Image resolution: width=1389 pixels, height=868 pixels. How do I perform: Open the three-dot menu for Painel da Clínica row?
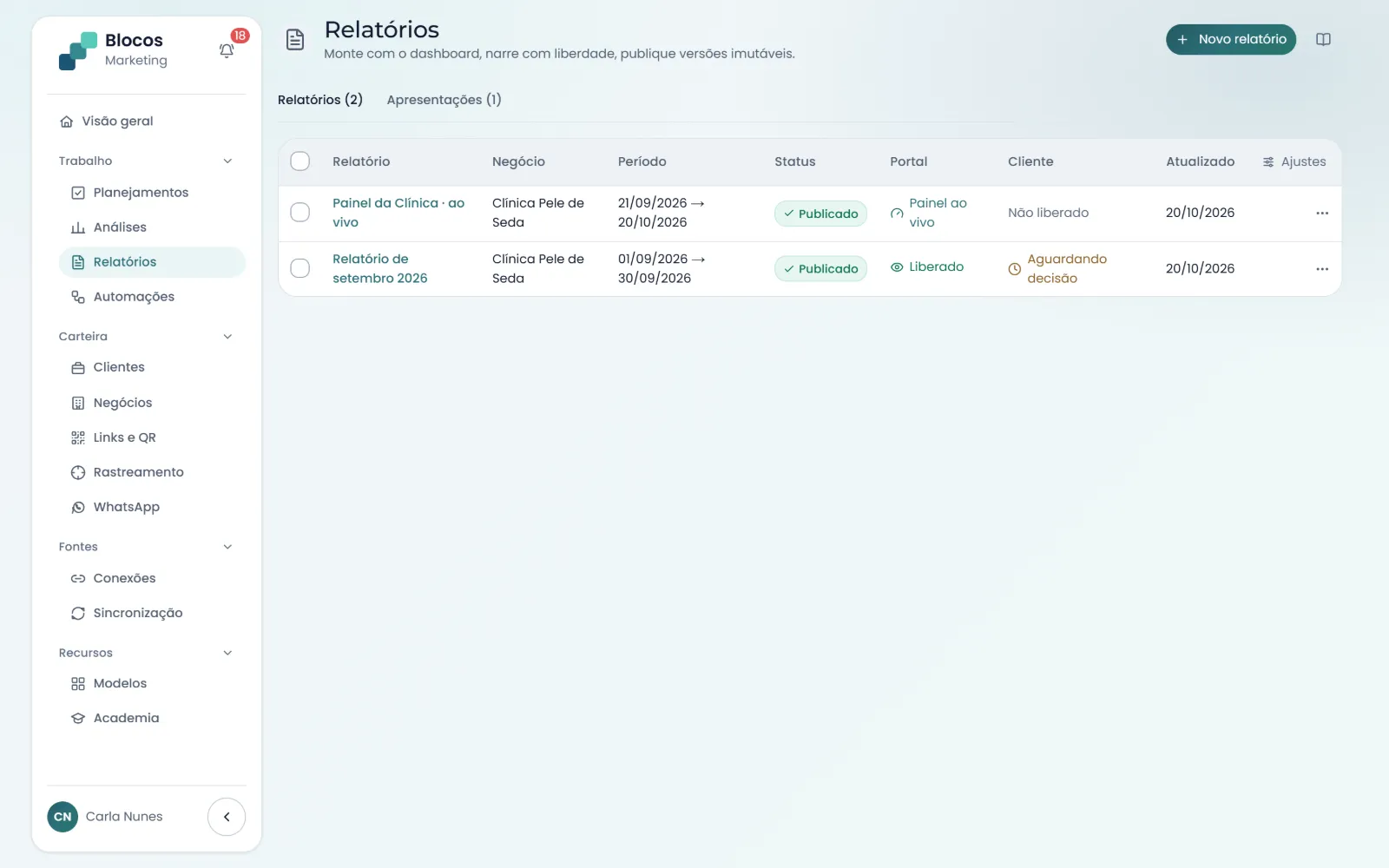(x=1322, y=214)
